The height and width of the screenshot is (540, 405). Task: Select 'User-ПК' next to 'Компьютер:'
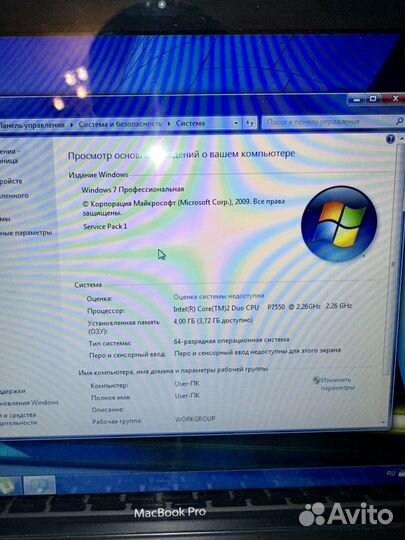click(x=187, y=384)
